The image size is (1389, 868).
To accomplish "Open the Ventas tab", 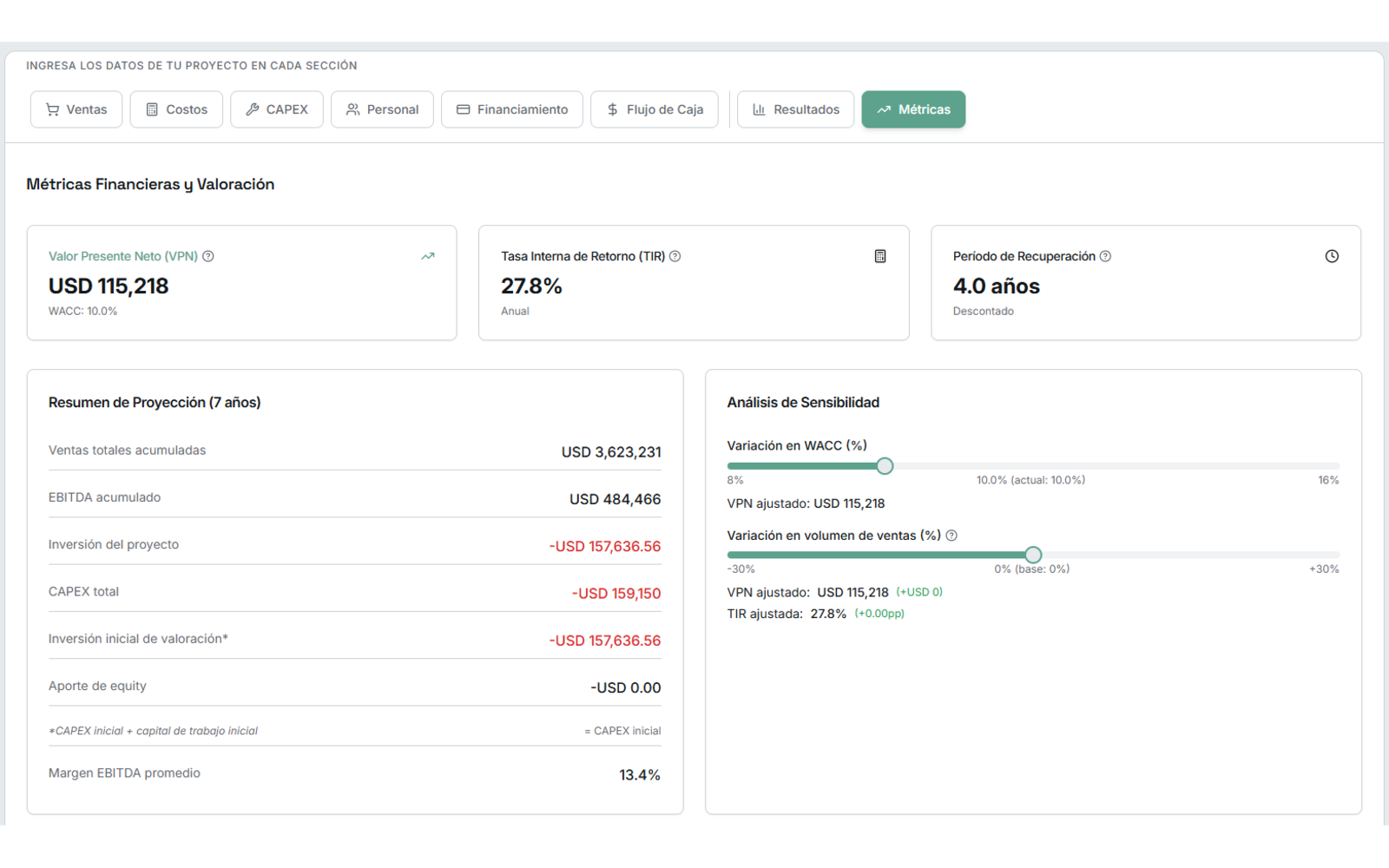I will (76, 109).
